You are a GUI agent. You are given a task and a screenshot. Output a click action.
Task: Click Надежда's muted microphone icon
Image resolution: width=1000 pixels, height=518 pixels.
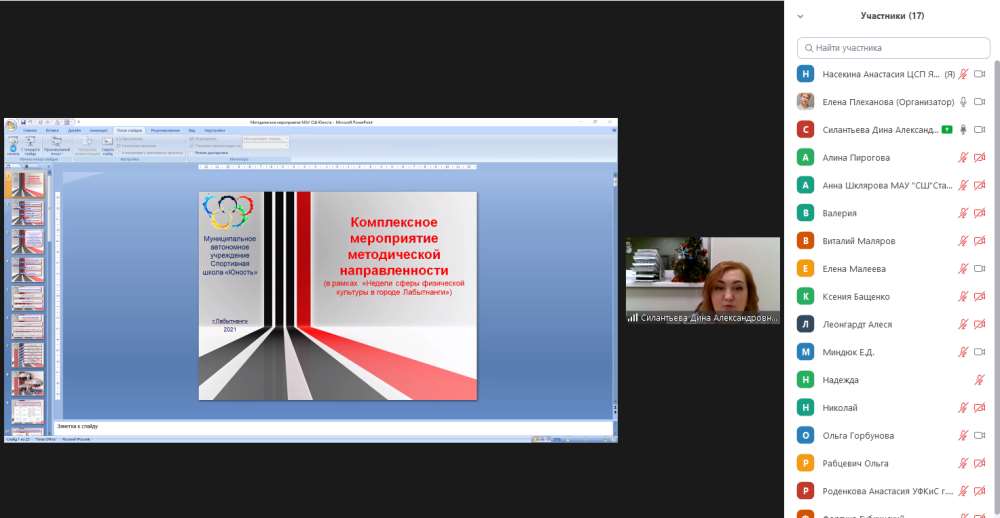[980, 380]
